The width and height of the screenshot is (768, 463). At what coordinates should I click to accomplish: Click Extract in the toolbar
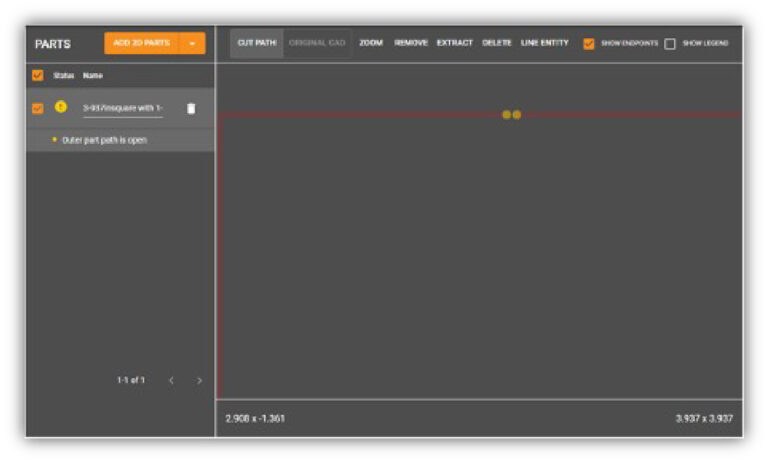point(455,43)
